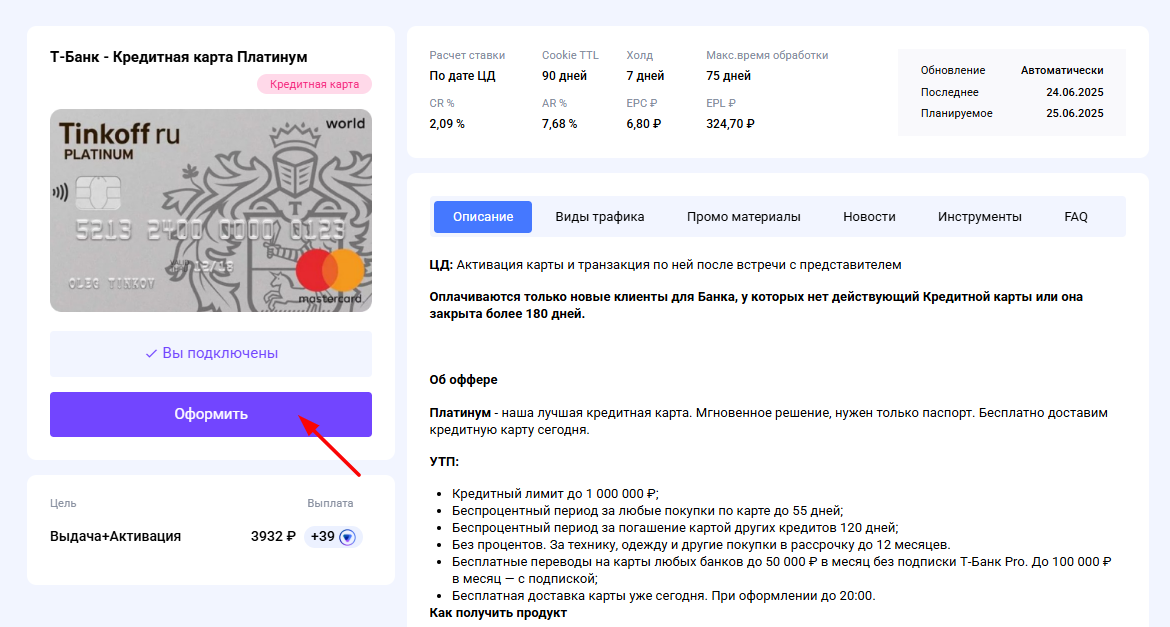The width and height of the screenshot is (1170, 627).
Task: Click the checkmark icon in Вы подключены
Action: pyautogui.click(x=151, y=354)
